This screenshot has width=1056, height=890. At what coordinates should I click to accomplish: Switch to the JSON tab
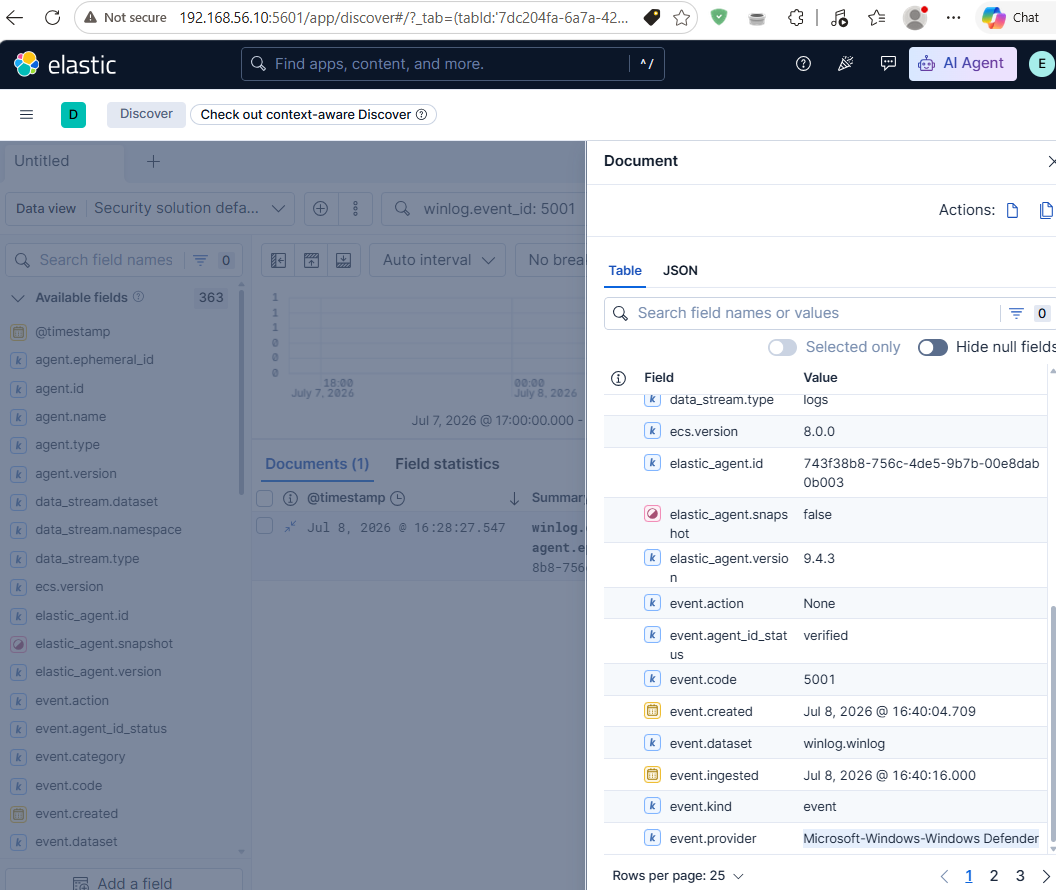[x=680, y=271]
